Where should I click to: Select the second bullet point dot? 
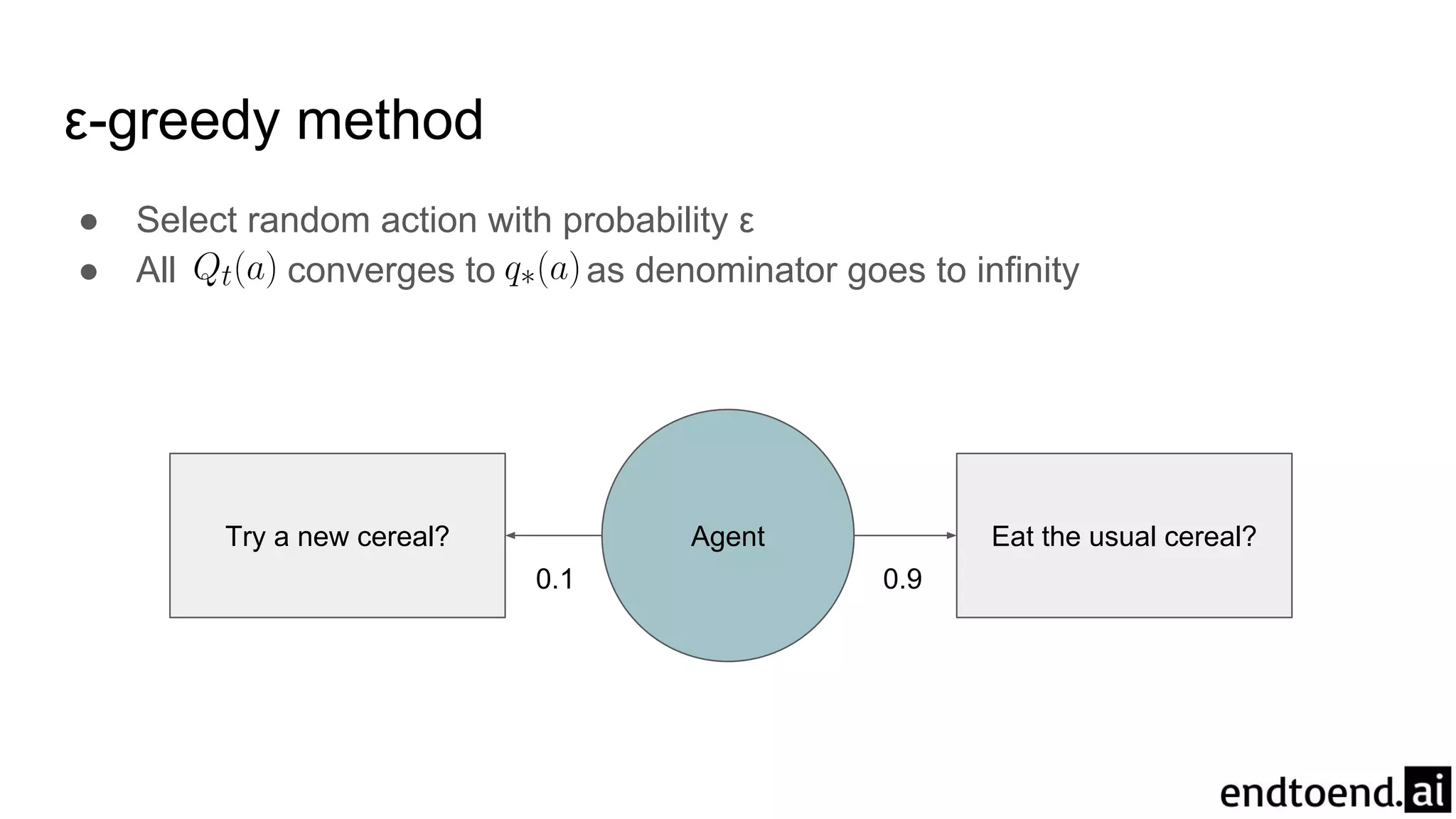pyautogui.click(x=89, y=272)
